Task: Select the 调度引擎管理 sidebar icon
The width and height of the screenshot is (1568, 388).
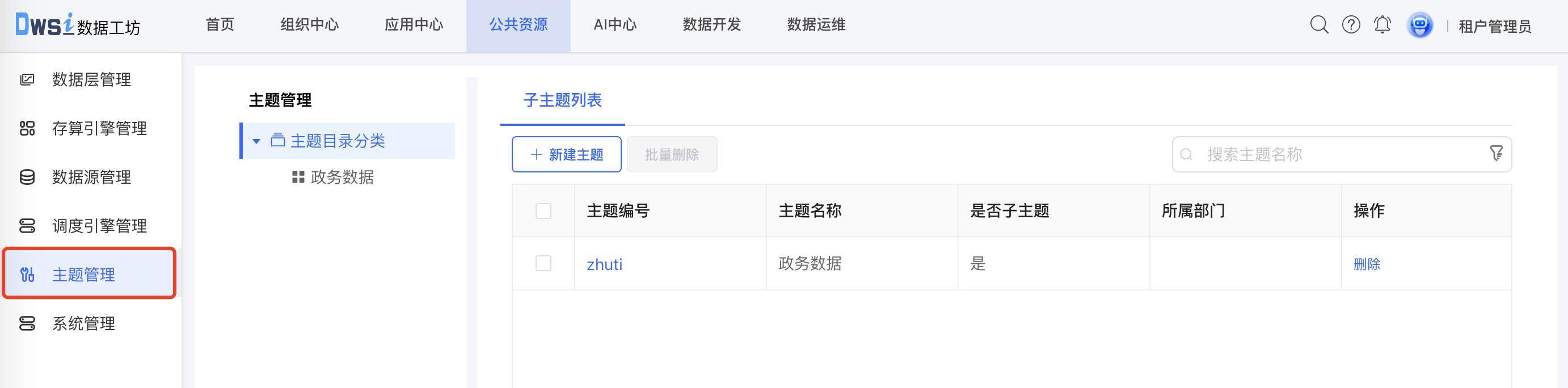Action: click(27, 226)
